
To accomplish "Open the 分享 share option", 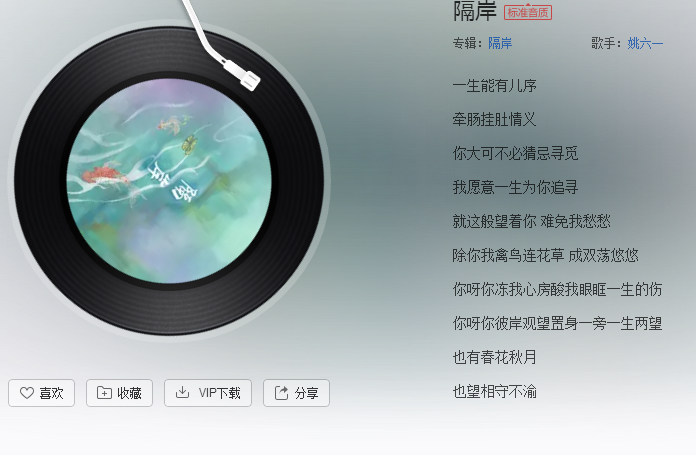I will coord(297,393).
